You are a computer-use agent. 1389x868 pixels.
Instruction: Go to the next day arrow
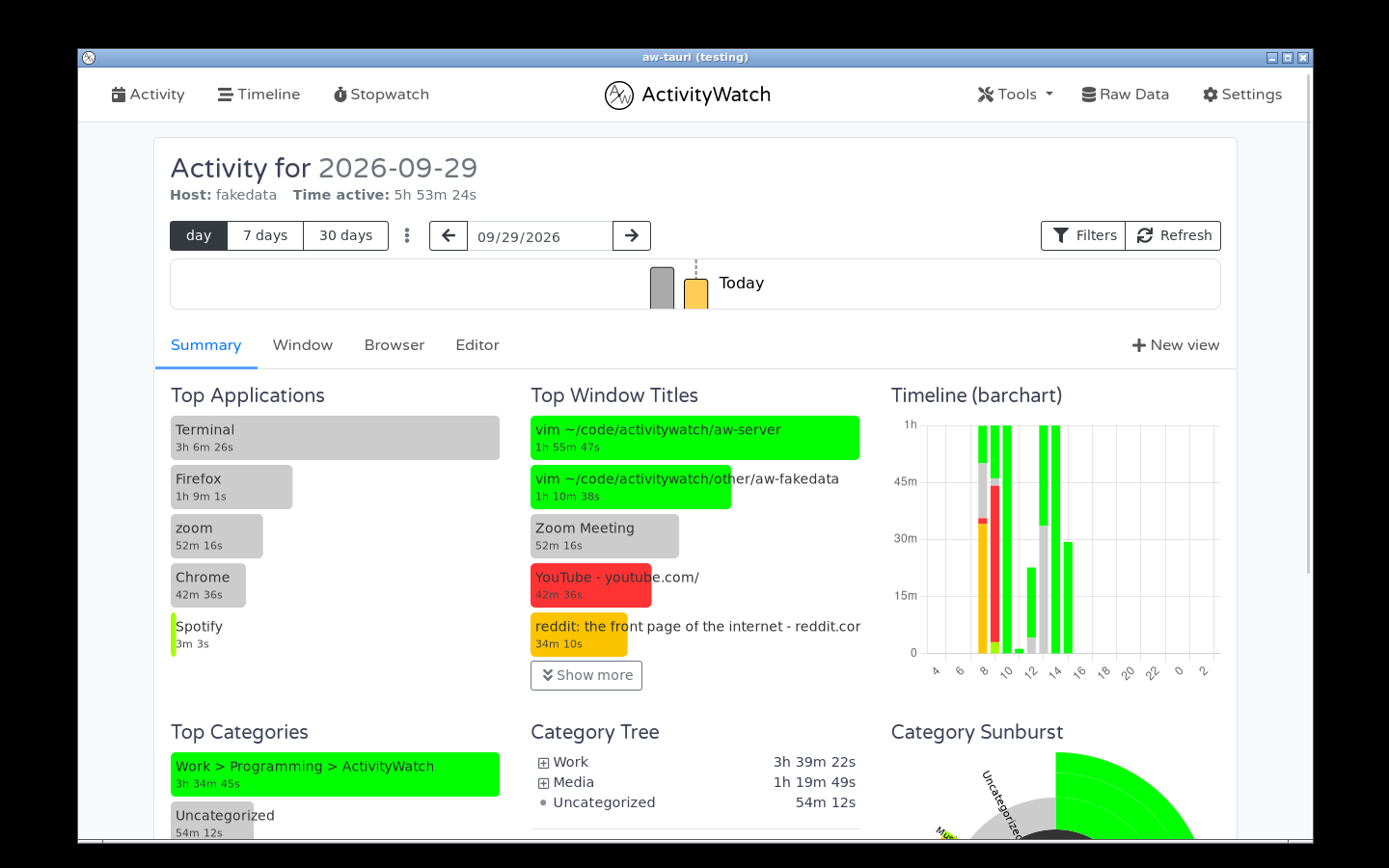click(x=632, y=235)
